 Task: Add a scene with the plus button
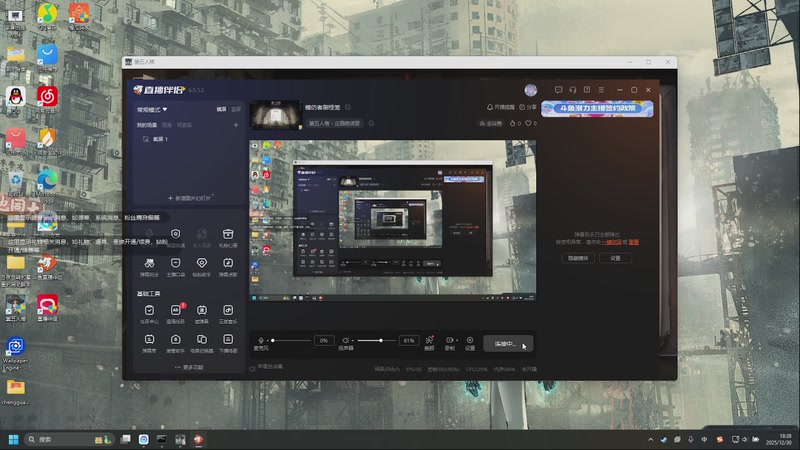coord(236,125)
